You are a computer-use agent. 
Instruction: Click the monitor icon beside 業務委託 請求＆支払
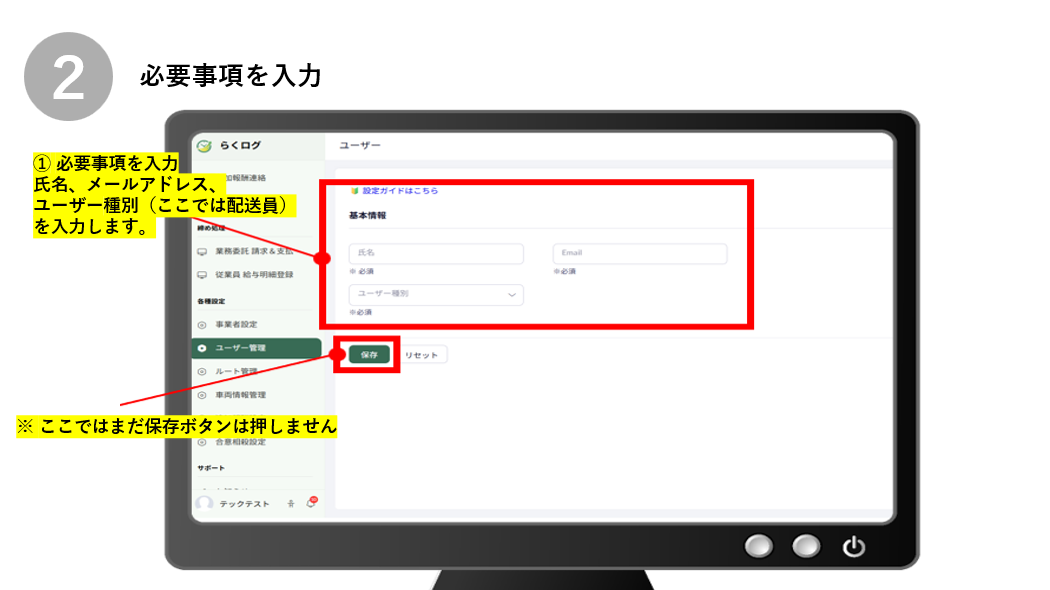click(202, 252)
